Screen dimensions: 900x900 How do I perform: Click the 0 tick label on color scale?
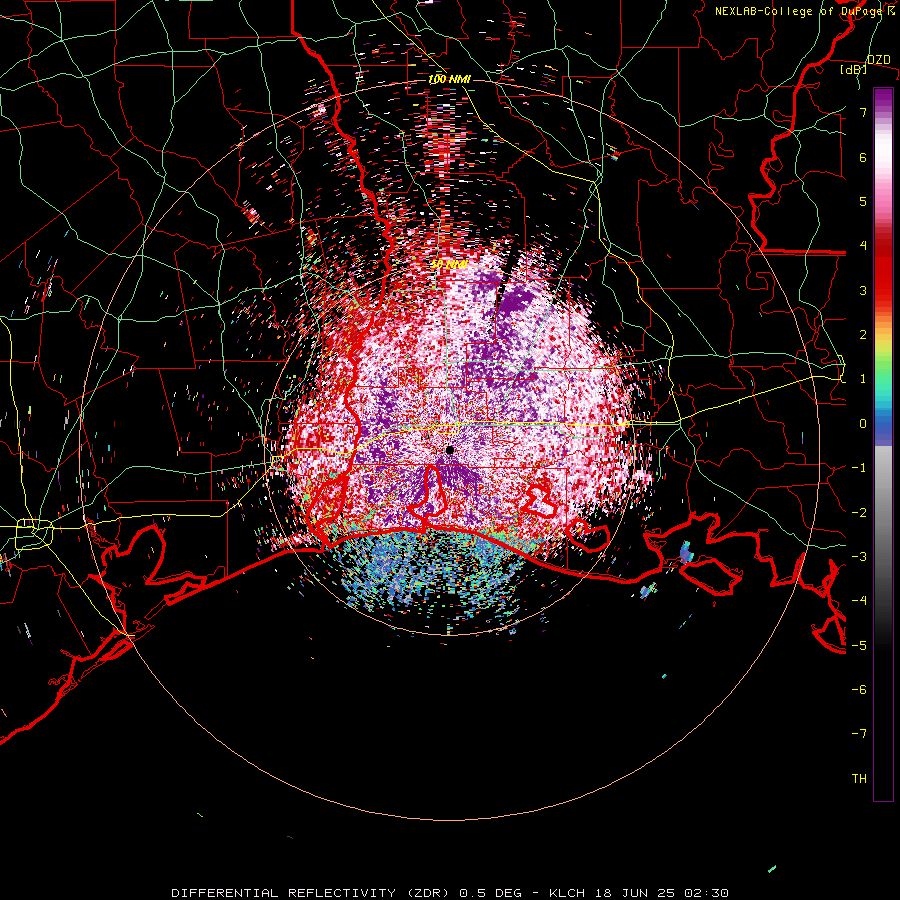pyautogui.click(x=863, y=423)
